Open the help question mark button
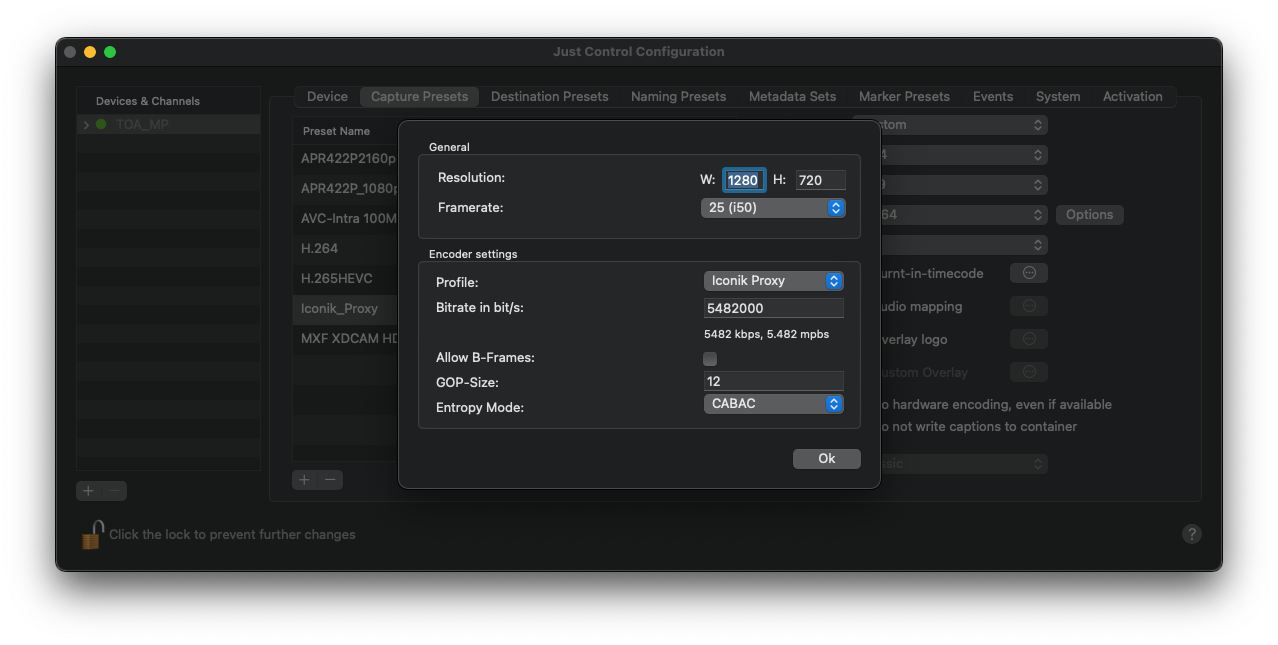The image size is (1278, 645). click(1191, 534)
